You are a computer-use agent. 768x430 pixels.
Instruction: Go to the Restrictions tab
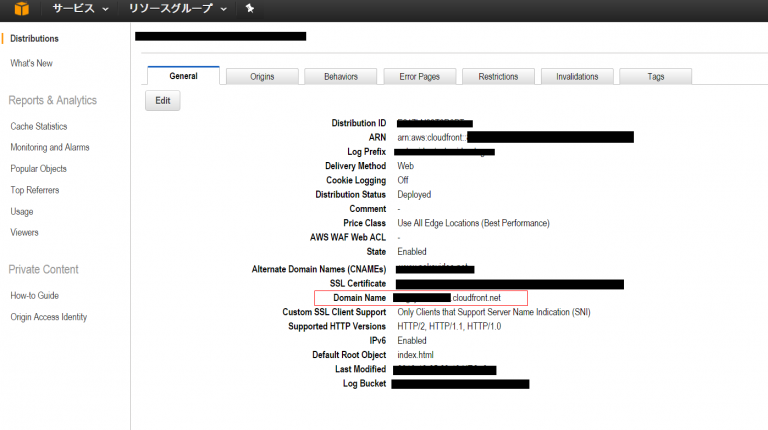coord(498,77)
